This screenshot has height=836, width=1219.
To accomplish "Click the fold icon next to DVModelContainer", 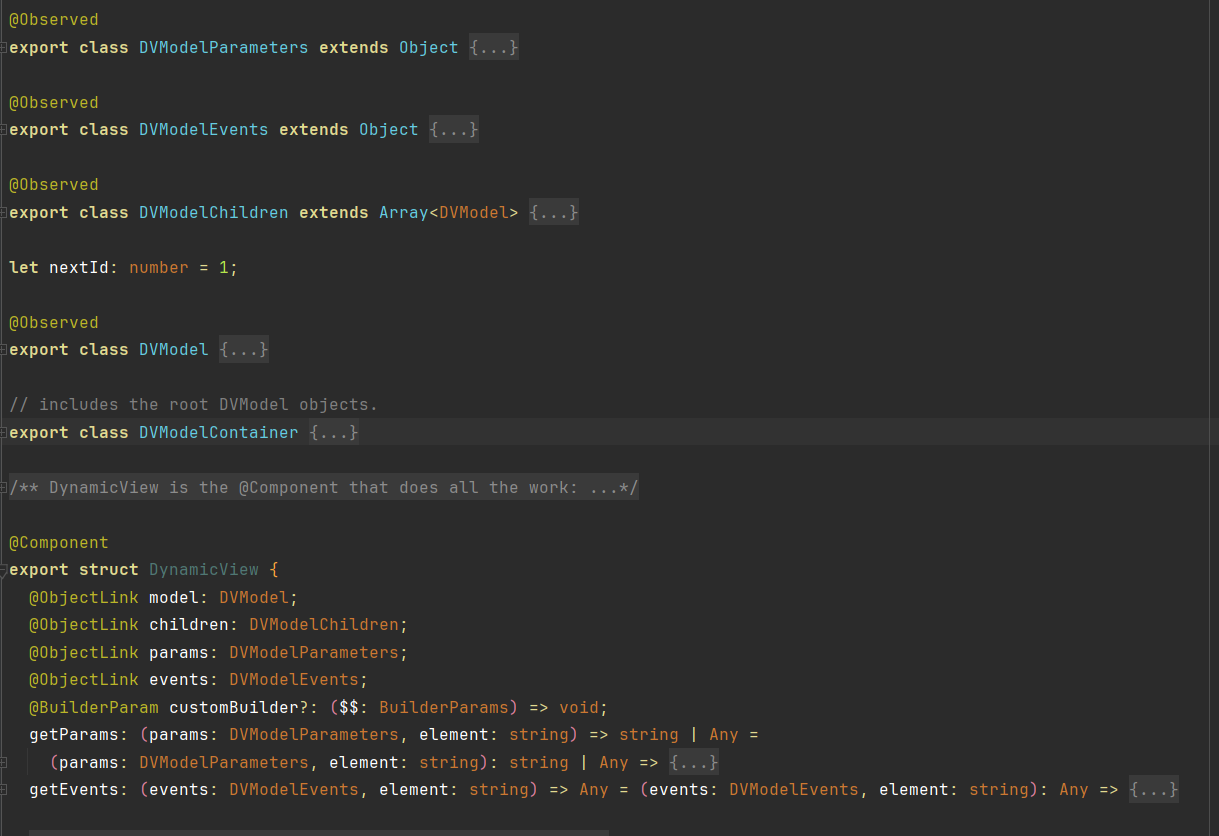I will [x=3, y=432].
